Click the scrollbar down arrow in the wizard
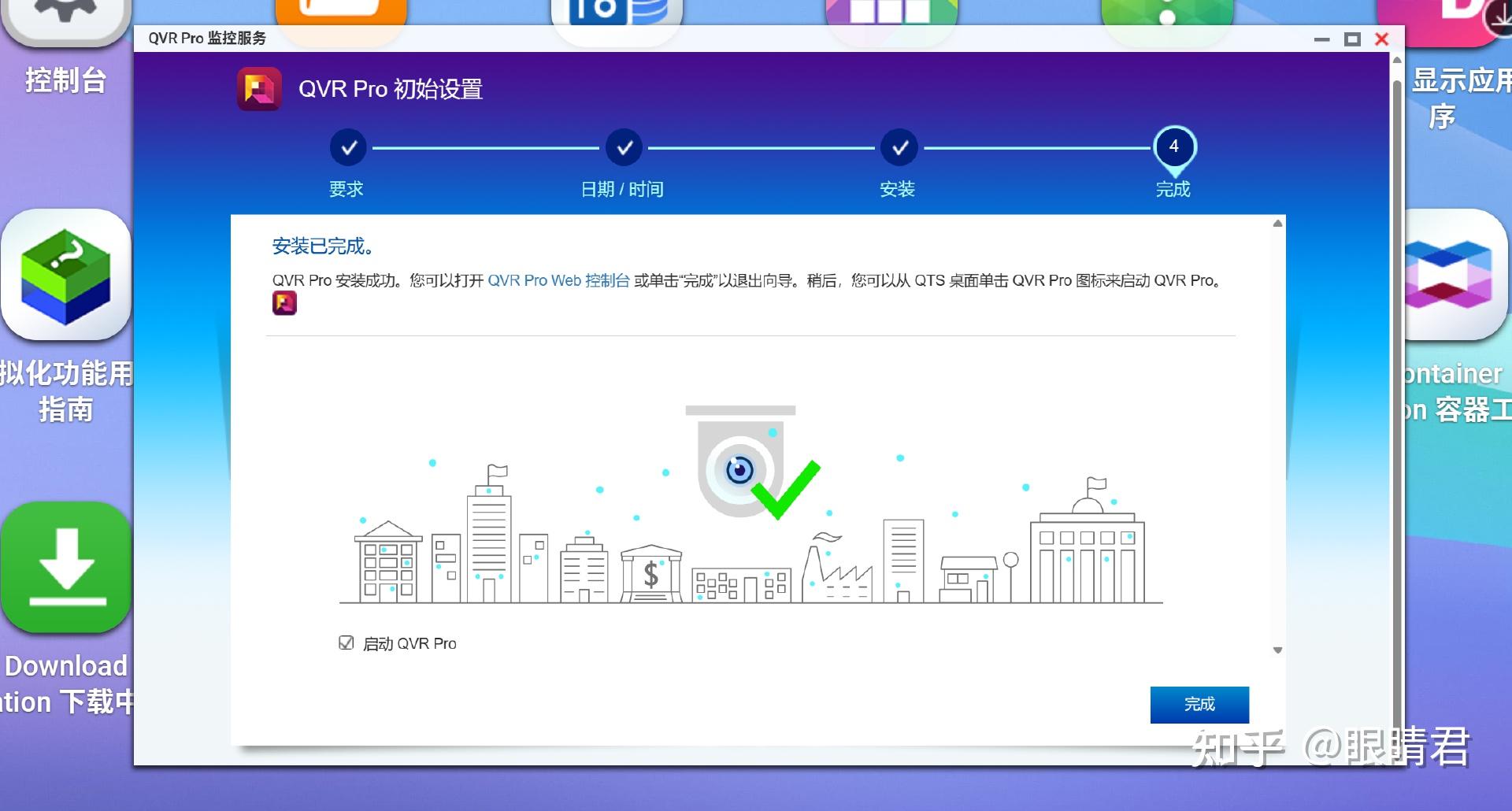This screenshot has height=811, width=1512. (x=1277, y=650)
